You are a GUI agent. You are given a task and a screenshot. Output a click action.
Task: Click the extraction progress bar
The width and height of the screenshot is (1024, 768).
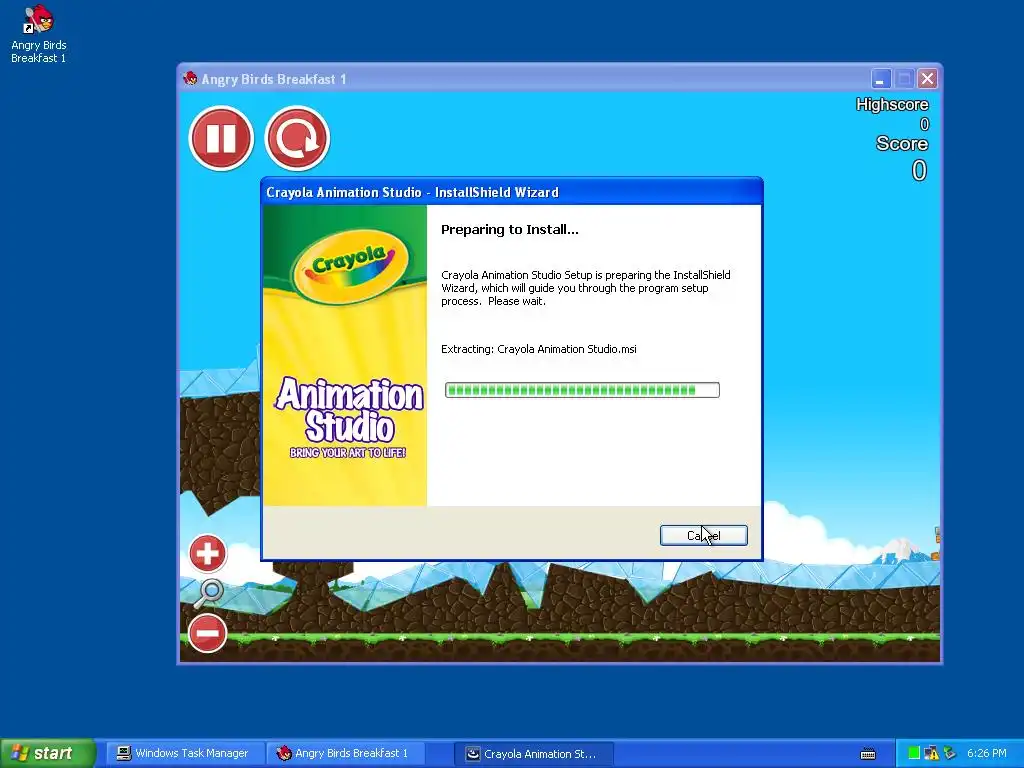point(582,390)
